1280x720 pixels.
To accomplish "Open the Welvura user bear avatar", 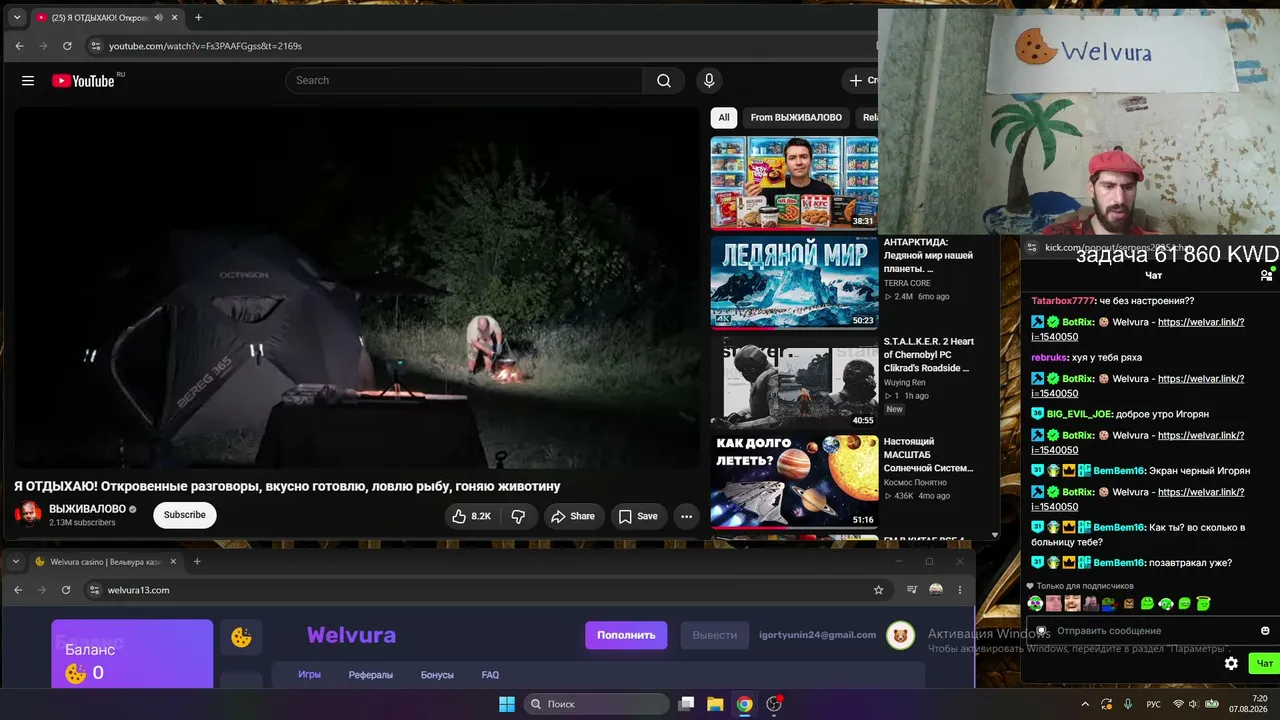I will click(901, 635).
